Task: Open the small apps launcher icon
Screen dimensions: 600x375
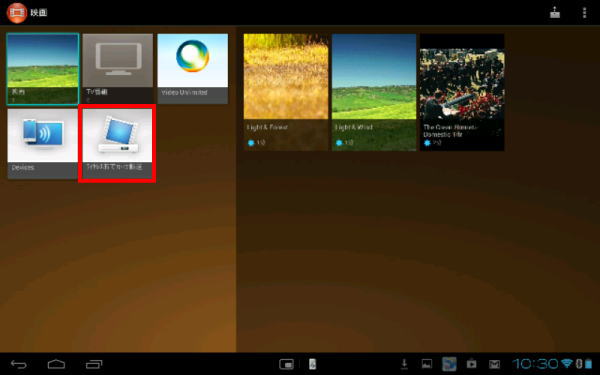Action: (287, 364)
